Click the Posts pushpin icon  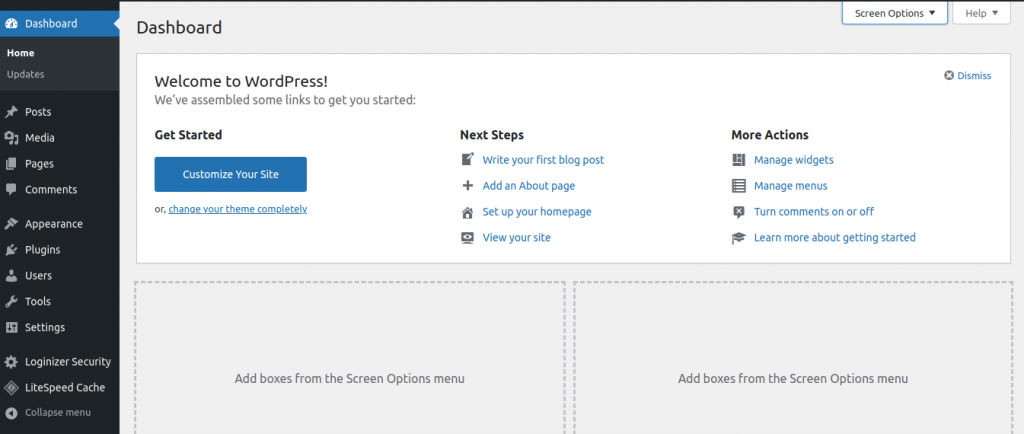click(x=11, y=112)
